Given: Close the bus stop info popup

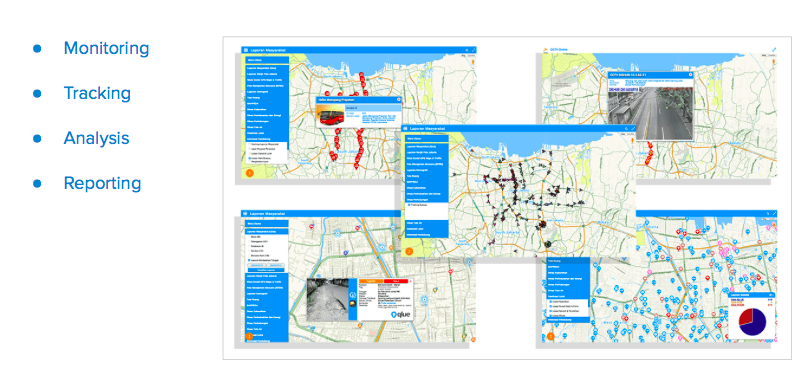Looking at the screenshot, I should tap(398, 100).
